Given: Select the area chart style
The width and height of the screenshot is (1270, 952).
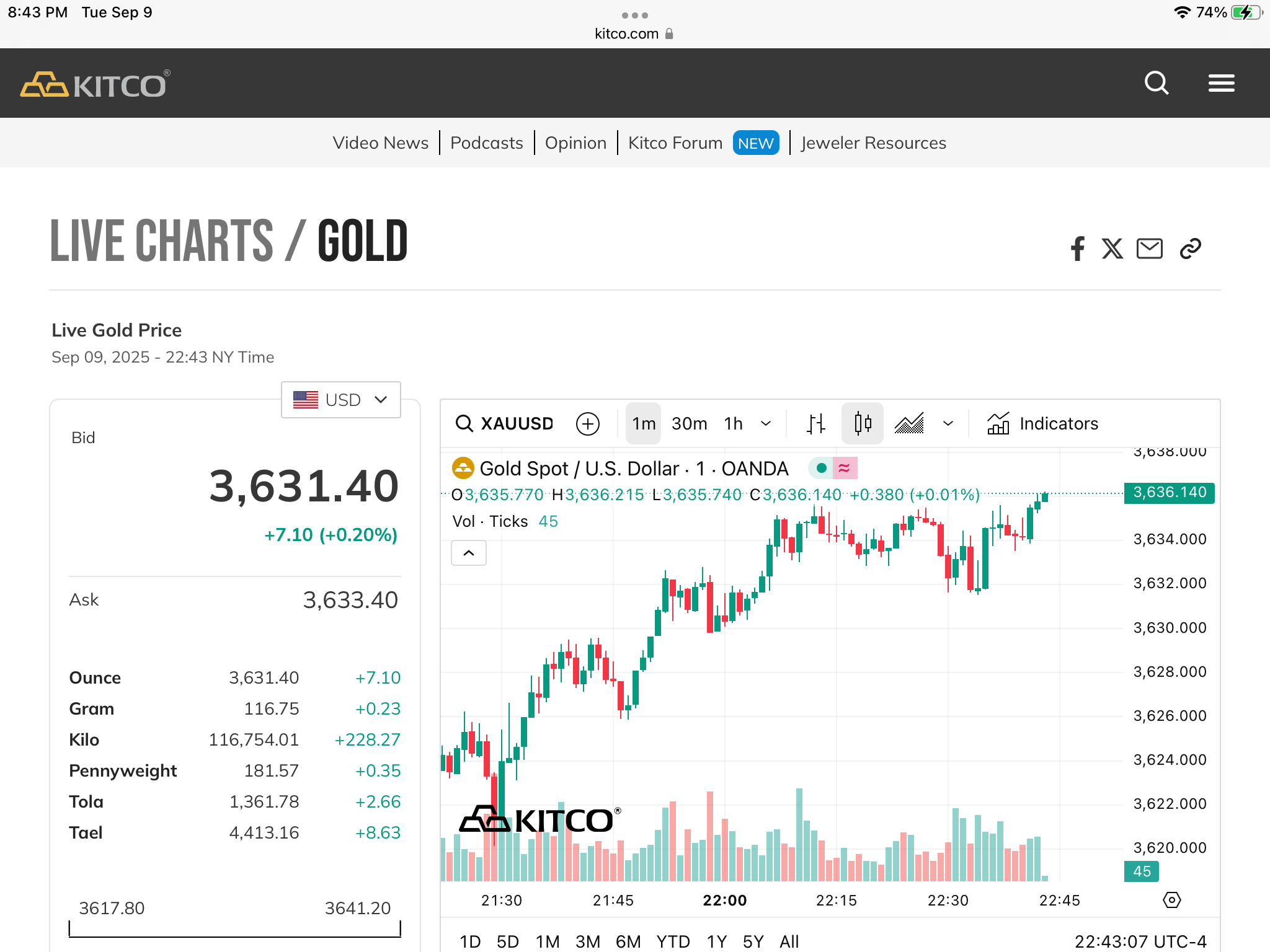Looking at the screenshot, I should tap(909, 424).
